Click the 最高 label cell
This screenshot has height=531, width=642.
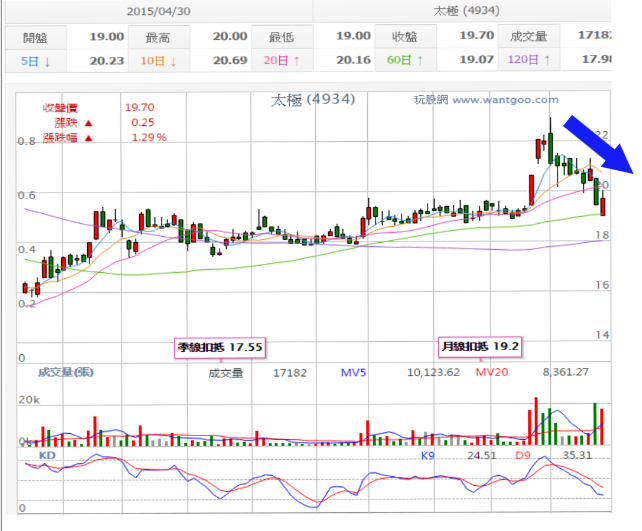158,38
